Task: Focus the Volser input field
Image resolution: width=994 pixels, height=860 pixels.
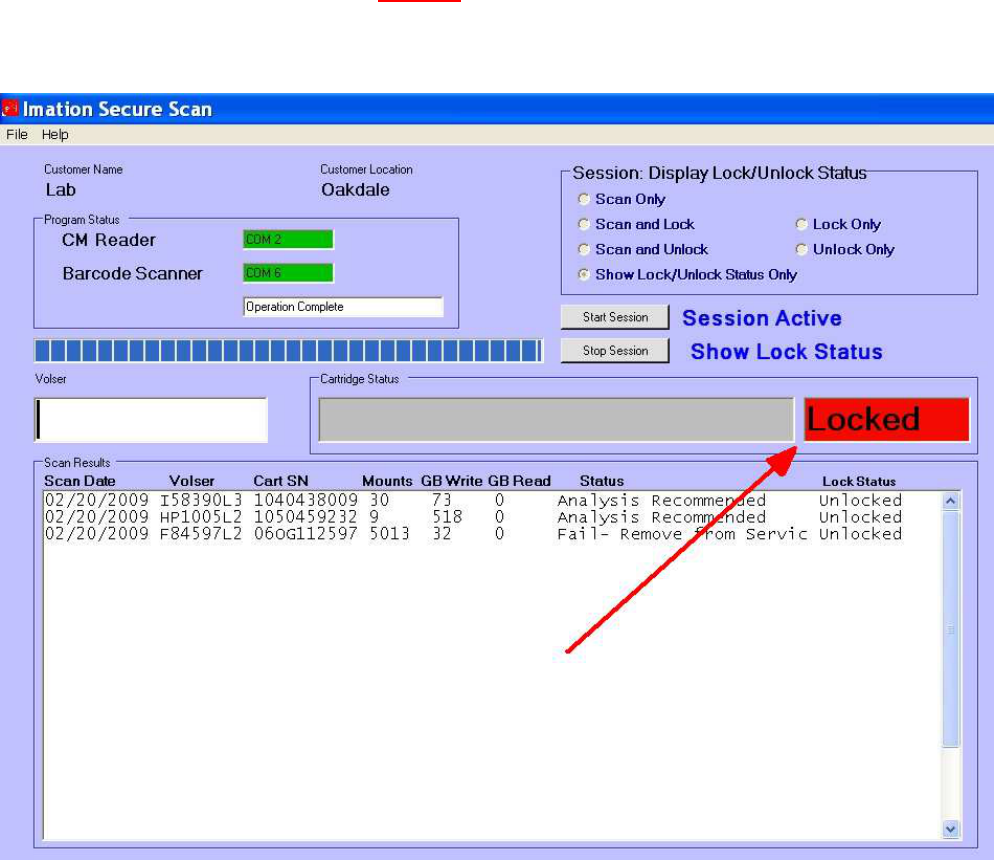Action: click(x=151, y=420)
